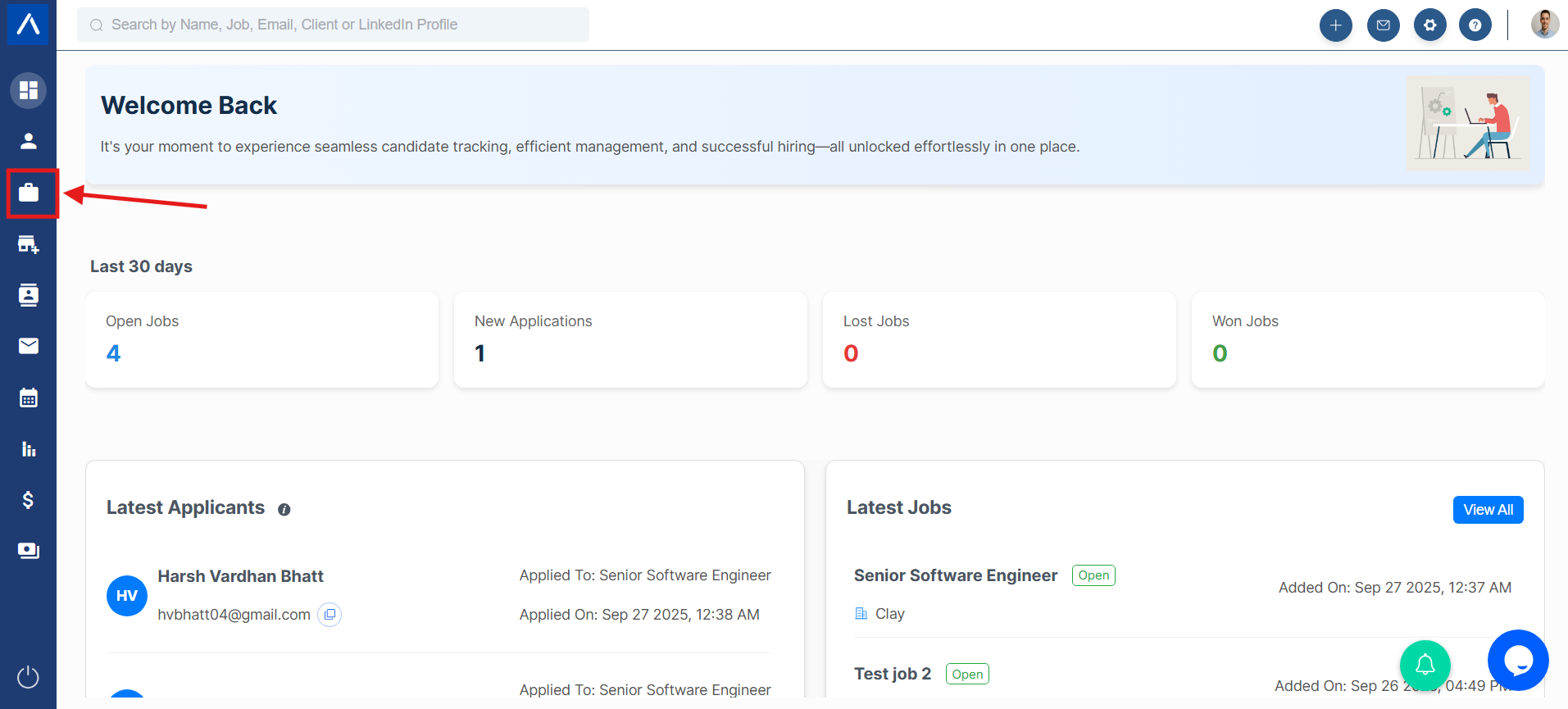Open the Dashboard icon in sidebar
The image size is (1568, 709).
tap(29, 90)
